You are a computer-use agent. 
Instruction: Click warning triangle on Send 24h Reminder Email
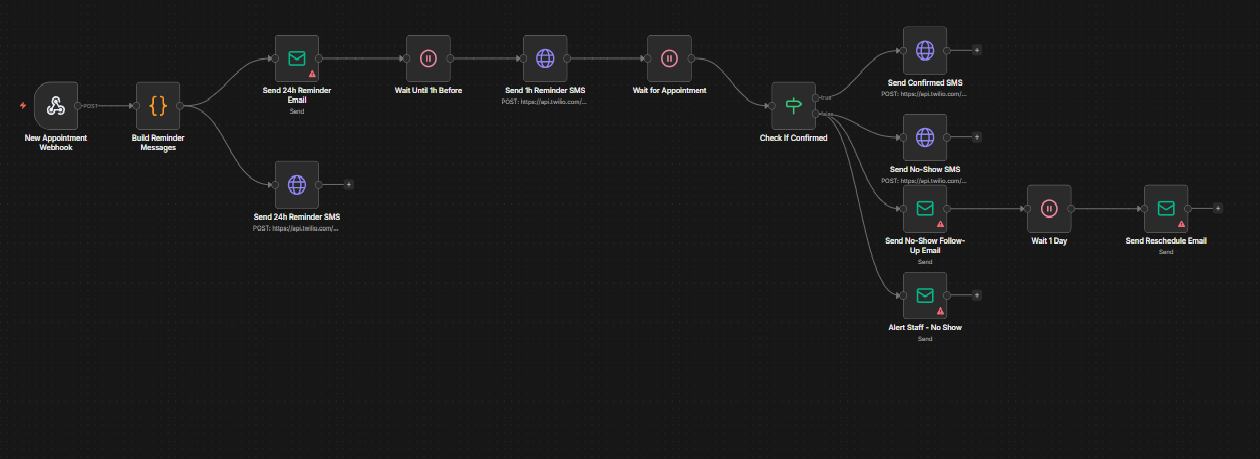click(x=312, y=73)
